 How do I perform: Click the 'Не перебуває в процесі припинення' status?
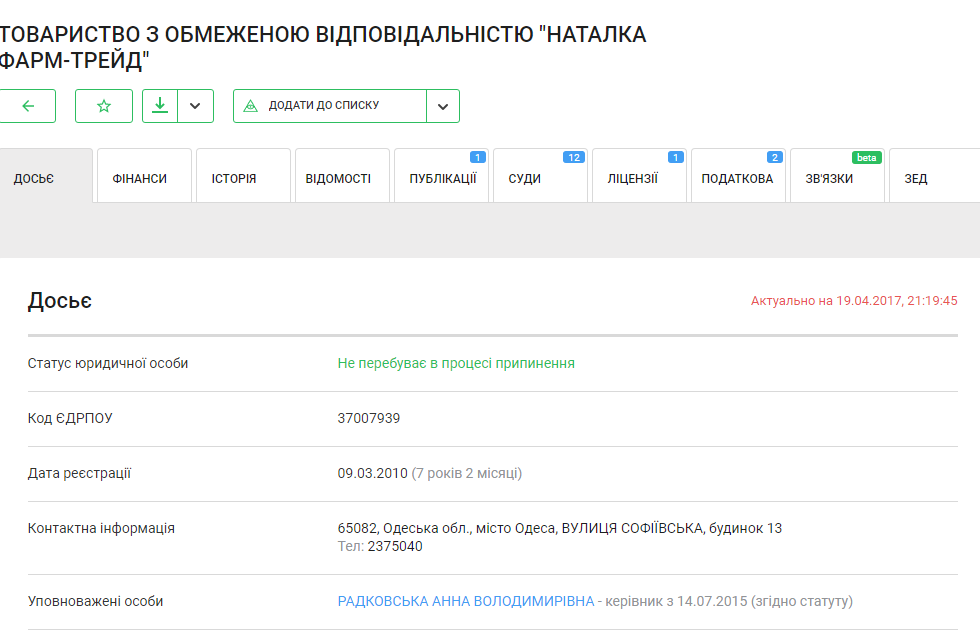(x=456, y=363)
